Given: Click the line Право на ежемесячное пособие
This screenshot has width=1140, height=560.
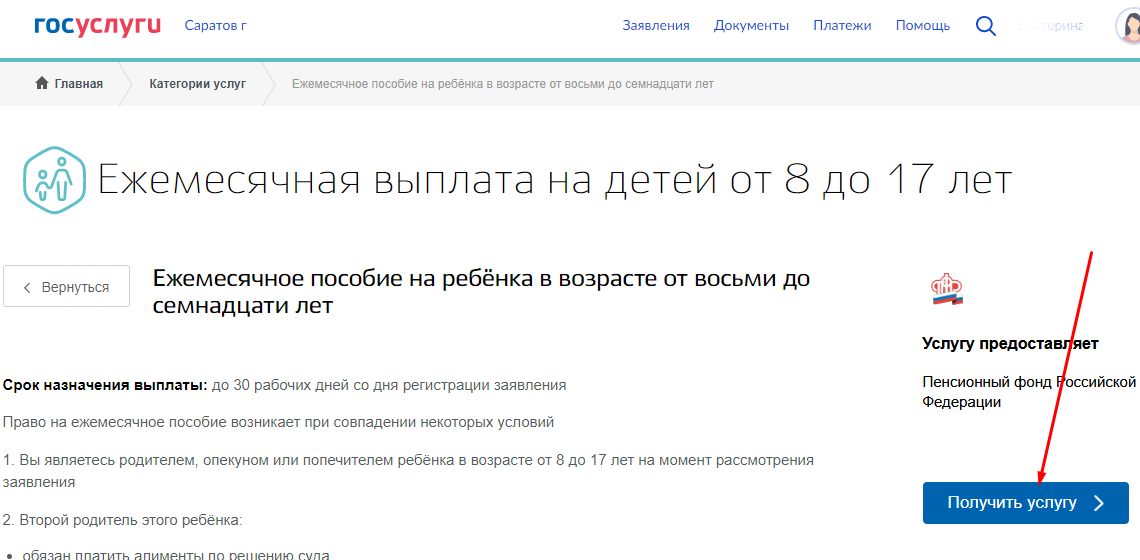Looking at the screenshot, I should point(279,423).
